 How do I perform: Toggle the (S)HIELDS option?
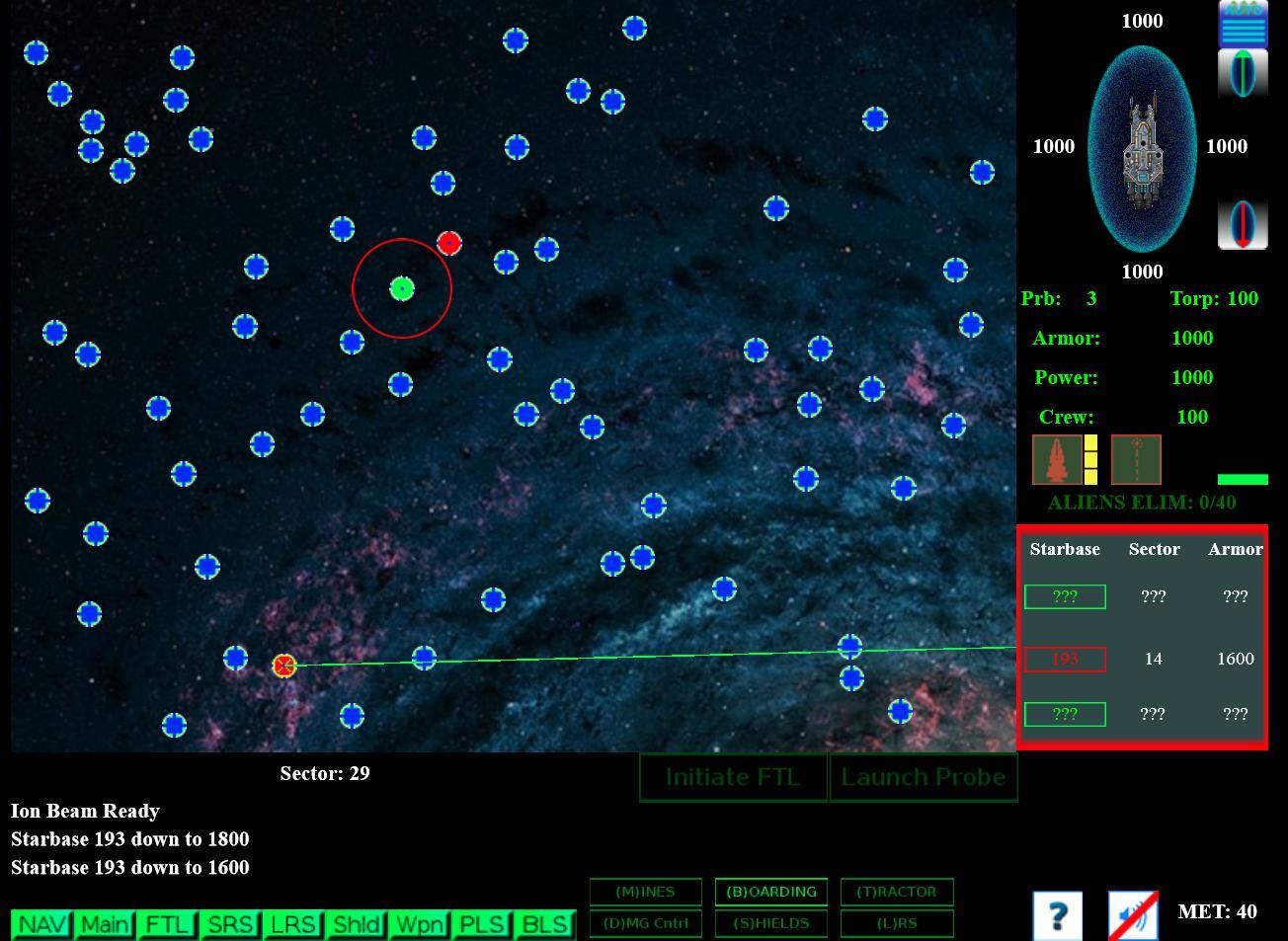tap(771, 923)
